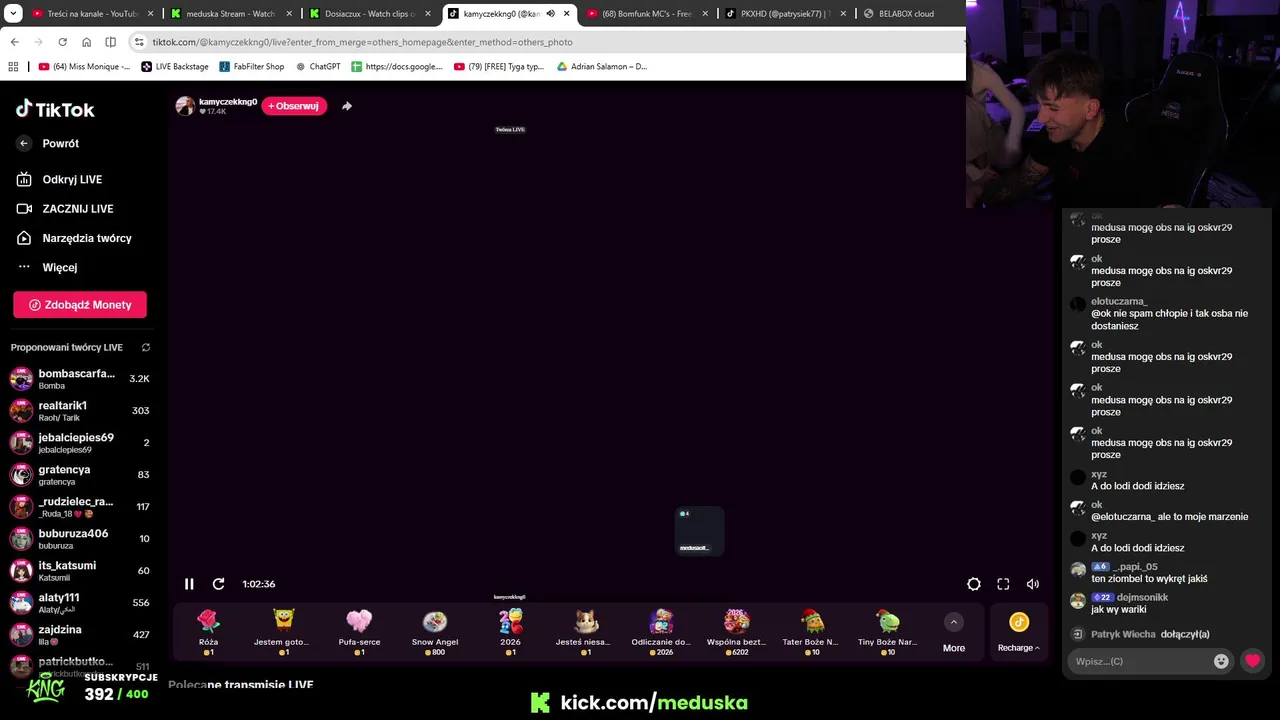Open jebalciepies69's suggested live

[80, 443]
